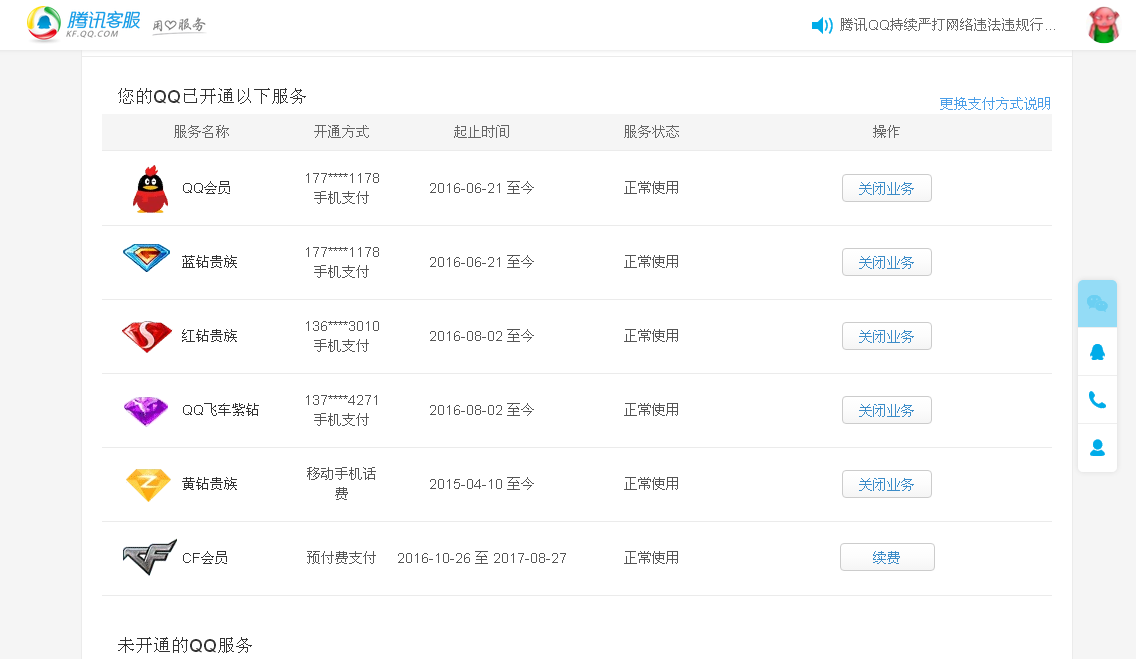Click the QQ会员 service name
The image size is (1136, 659).
(x=206, y=188)
